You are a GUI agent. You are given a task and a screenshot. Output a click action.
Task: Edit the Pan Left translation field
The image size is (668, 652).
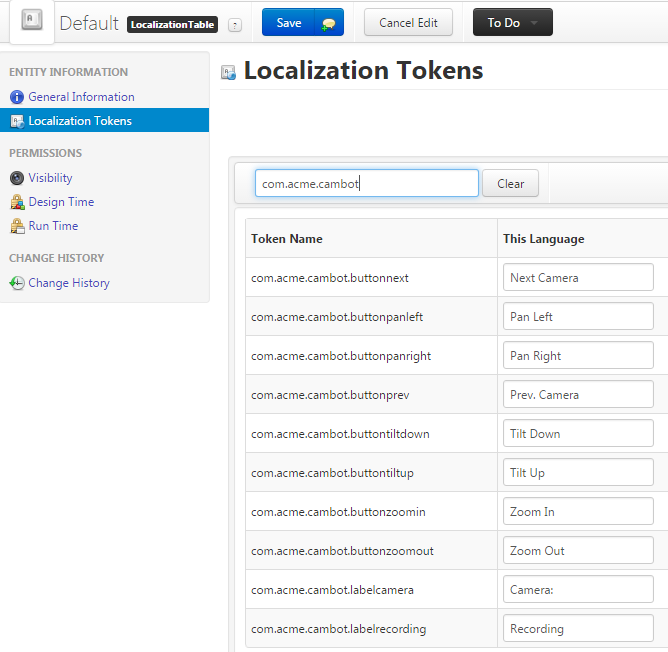click(x=578, y=316)
